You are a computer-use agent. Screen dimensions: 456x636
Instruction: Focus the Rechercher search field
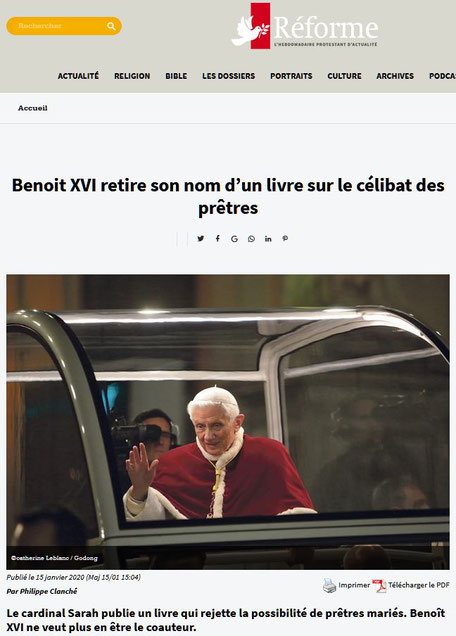pyautogui.click(x=57, y=26)
